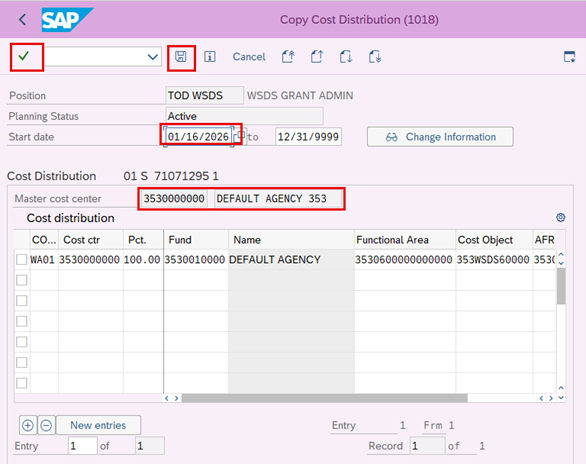Image resolution: width=586 pixels, height=464 pixels.
Task: Click the New entries button
Action: coord(98,425)
